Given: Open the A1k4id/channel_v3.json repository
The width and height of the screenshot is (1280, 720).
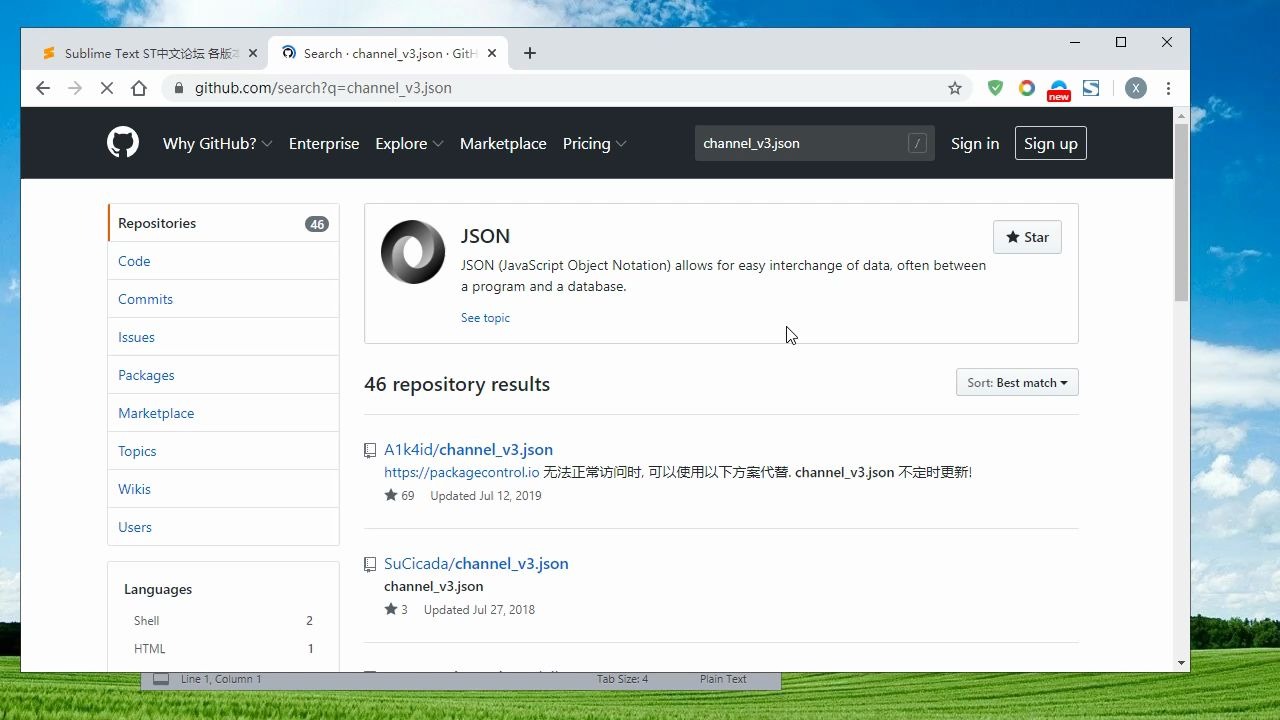Looking at the screenshot, I should point(468,450).
